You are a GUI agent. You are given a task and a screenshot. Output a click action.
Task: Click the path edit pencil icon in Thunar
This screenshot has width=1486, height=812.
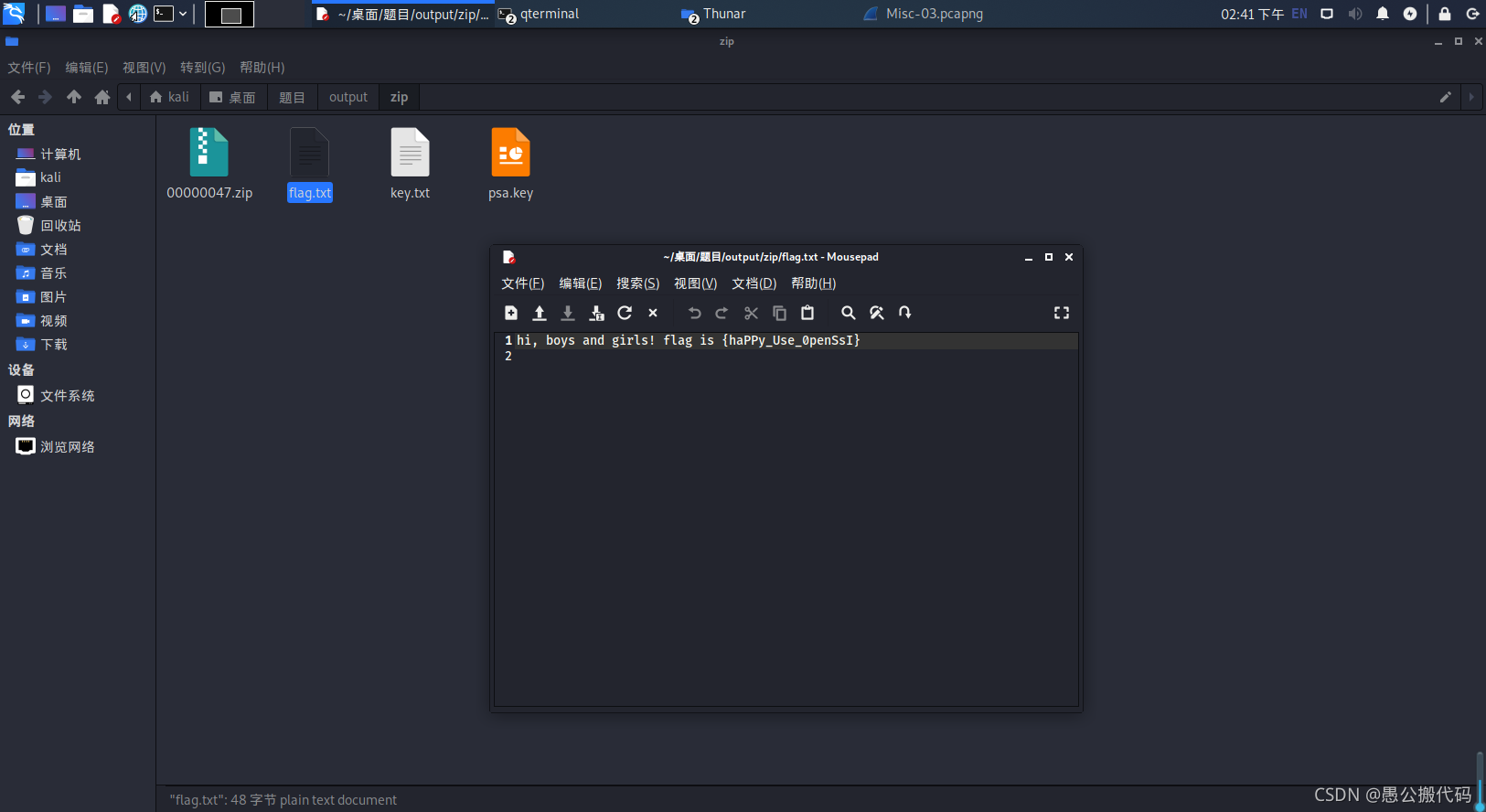pos(1446,97)
